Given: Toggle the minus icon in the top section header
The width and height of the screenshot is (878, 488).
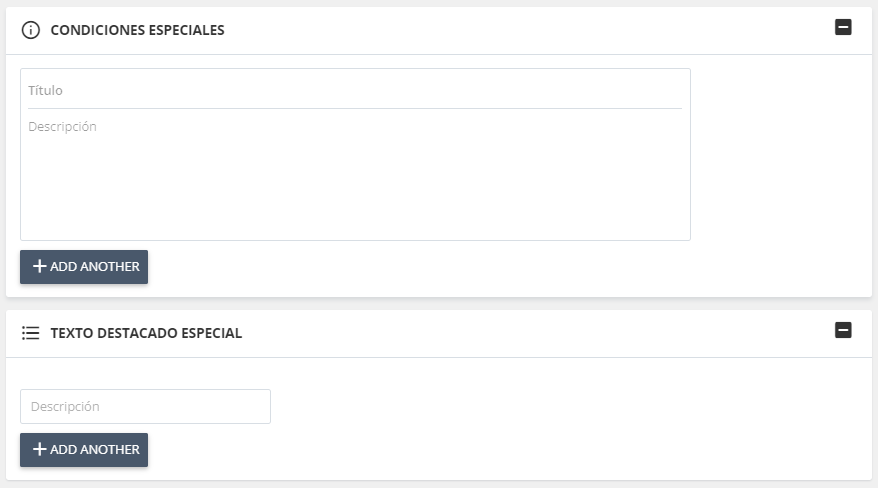Looking at the screenshot, I should click(x=843, y=27).
